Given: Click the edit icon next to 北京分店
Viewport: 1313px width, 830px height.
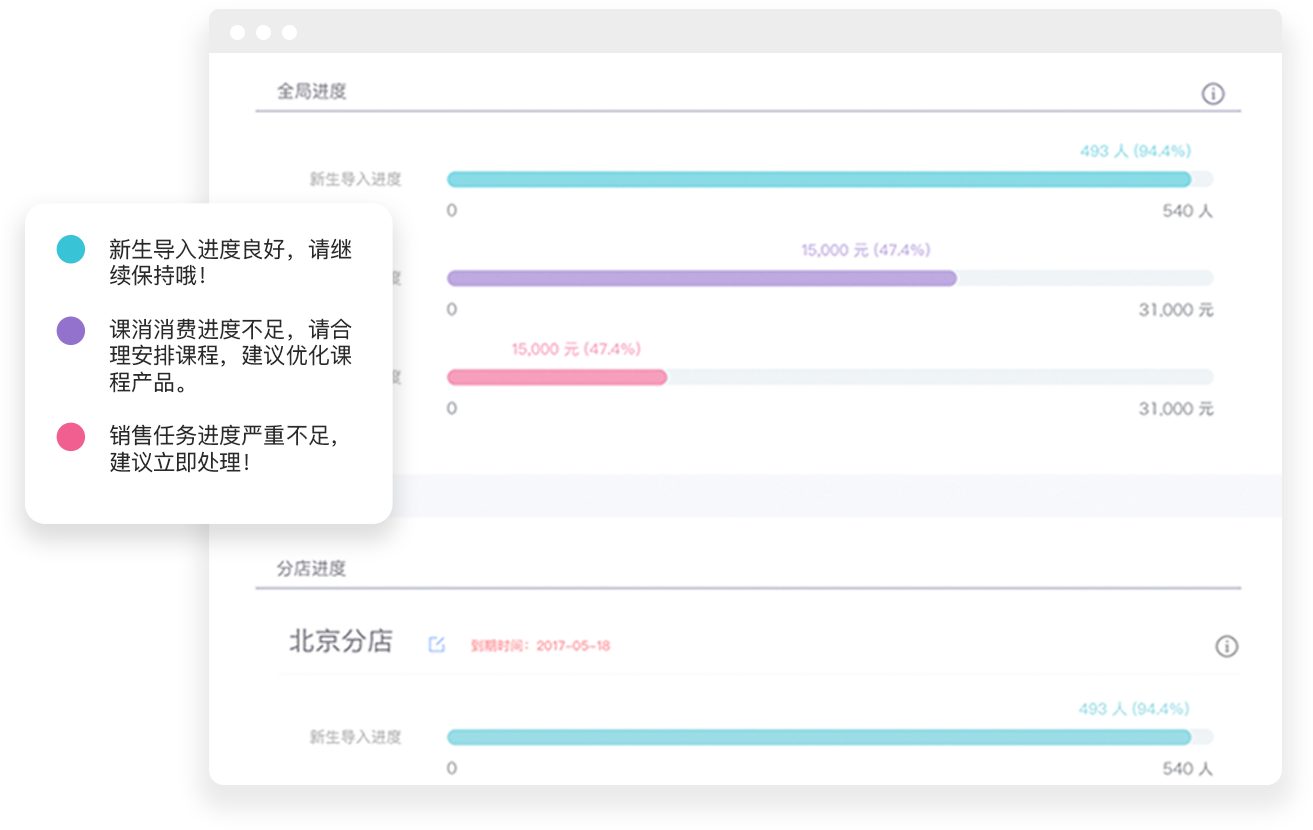Looking at the screenshot, I should (436, 645).
